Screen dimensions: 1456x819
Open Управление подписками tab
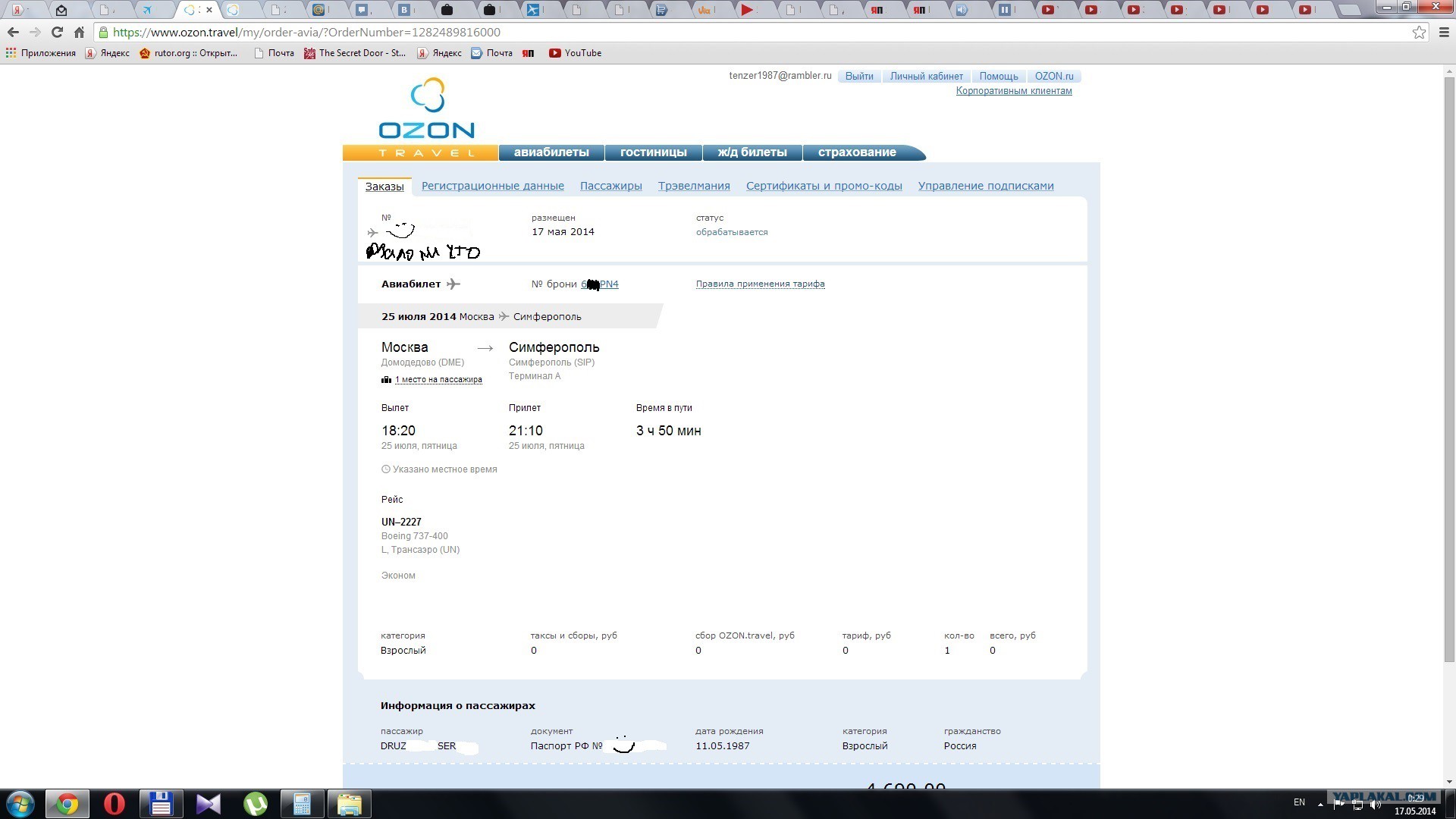click(x=986, y=187)
